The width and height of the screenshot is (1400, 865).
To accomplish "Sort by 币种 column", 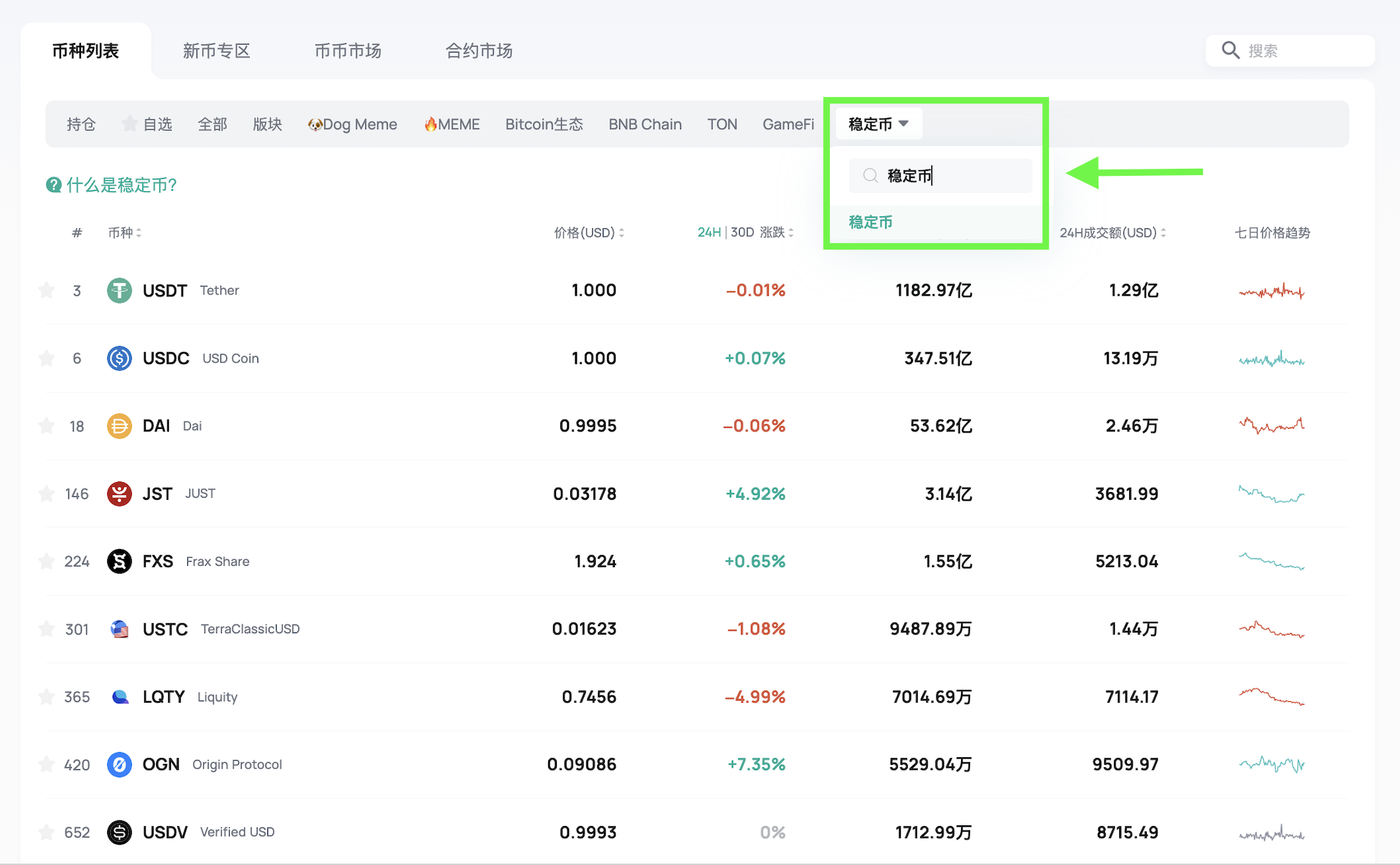I will coord(125,233).
